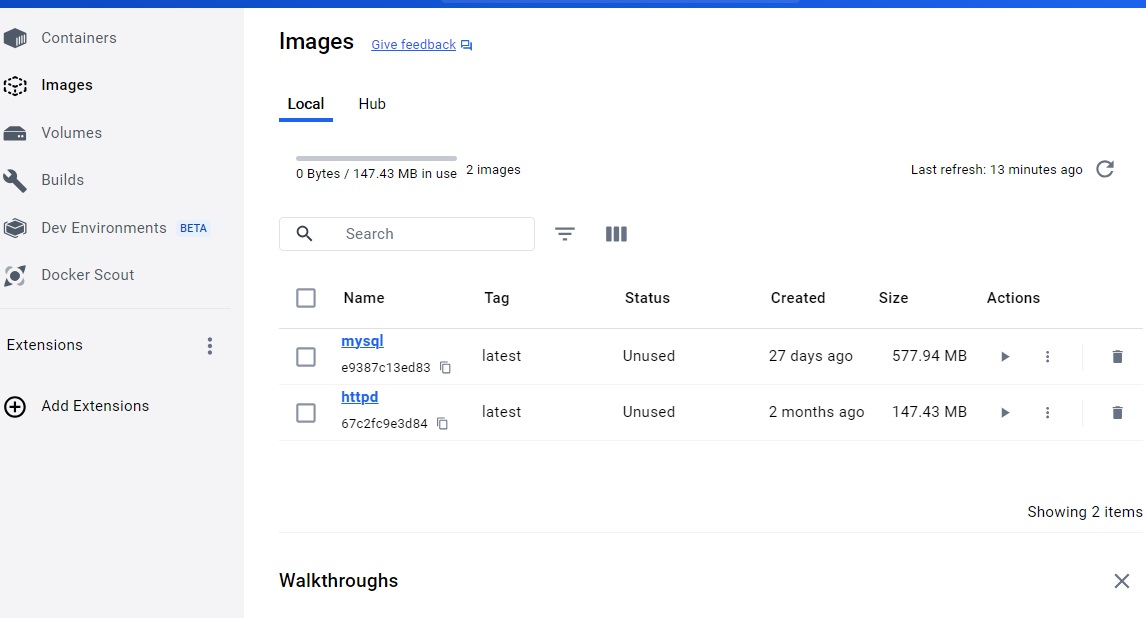The width and height of the screenshot is (1146, 618).
Task: Sort by the Created column header
Action: click(x=797, y=298)
